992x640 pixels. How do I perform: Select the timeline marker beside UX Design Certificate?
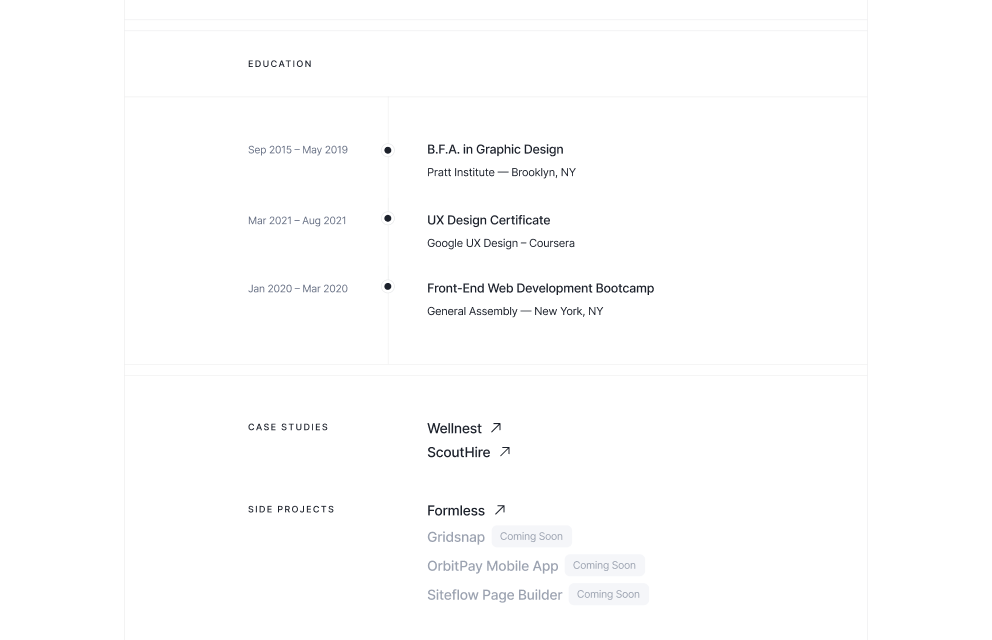388,218
